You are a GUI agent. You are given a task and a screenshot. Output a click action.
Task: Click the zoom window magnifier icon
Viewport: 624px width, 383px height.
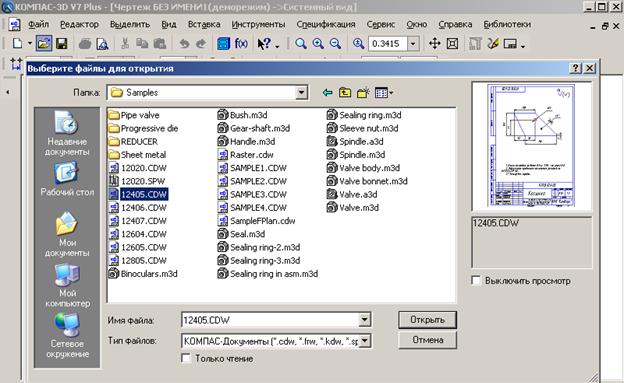coord(300,43)
